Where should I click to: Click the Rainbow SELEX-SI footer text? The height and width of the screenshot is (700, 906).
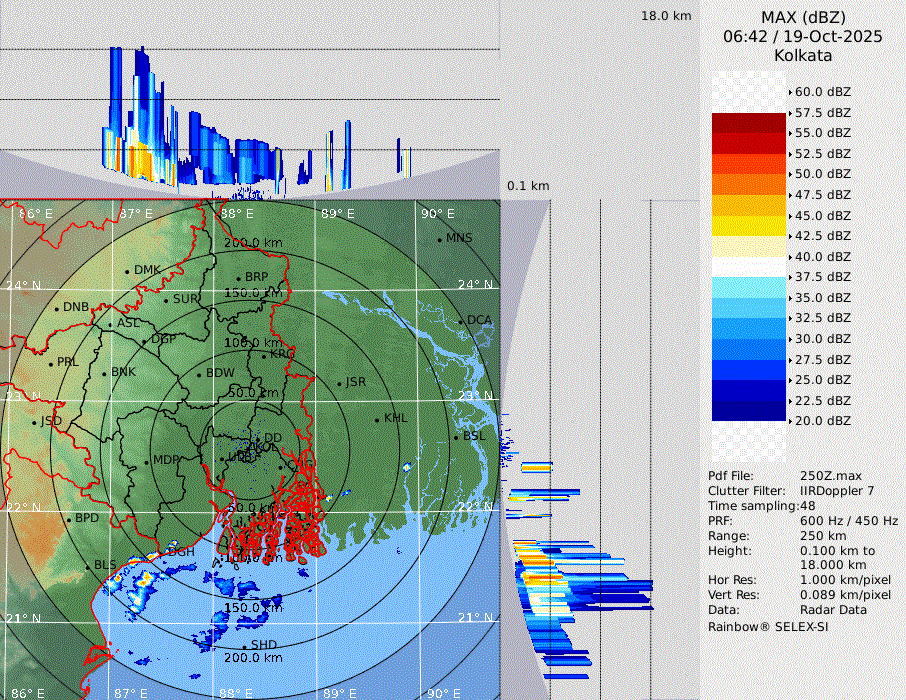click(768, 627)
